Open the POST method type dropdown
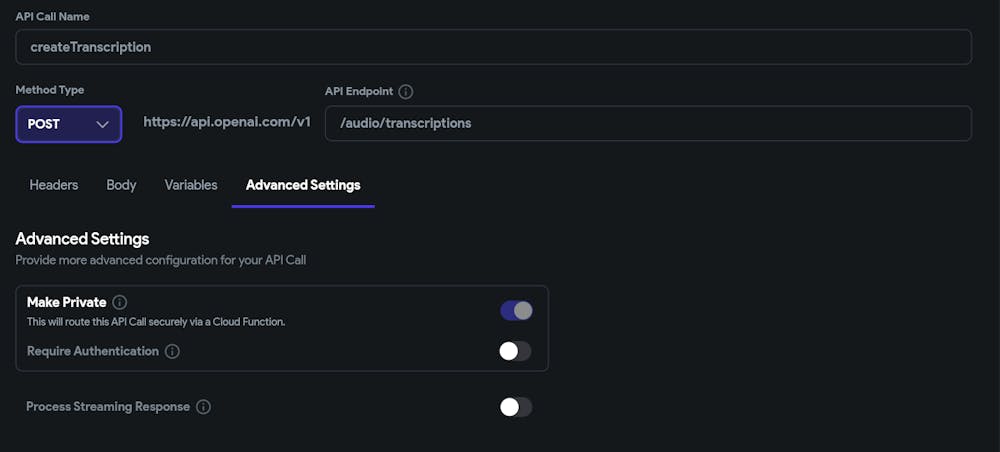This screenshot has height=452, width=1000. click(x=68, y=124)
